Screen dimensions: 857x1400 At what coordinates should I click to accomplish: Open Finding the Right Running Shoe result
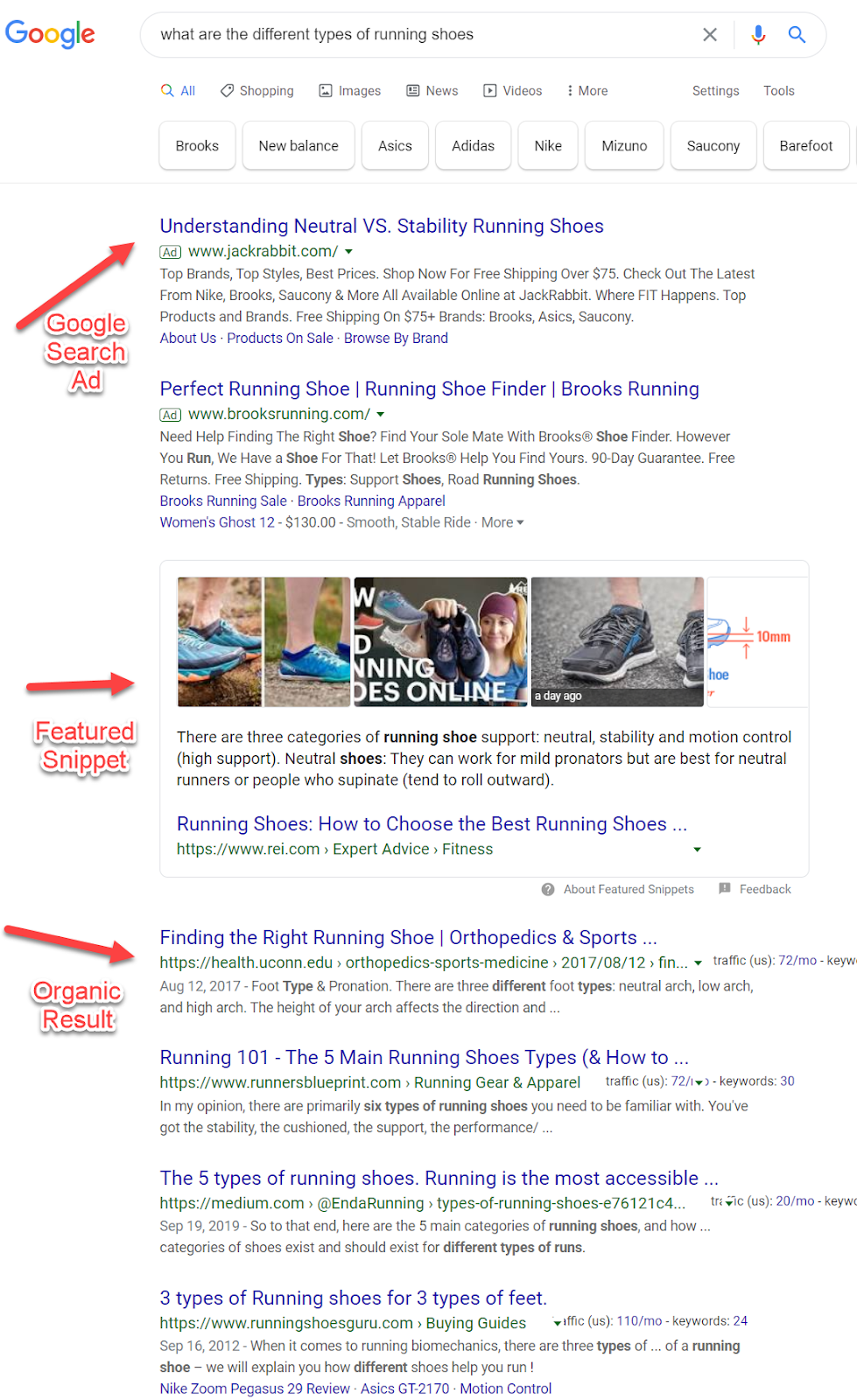click(408, 937)
